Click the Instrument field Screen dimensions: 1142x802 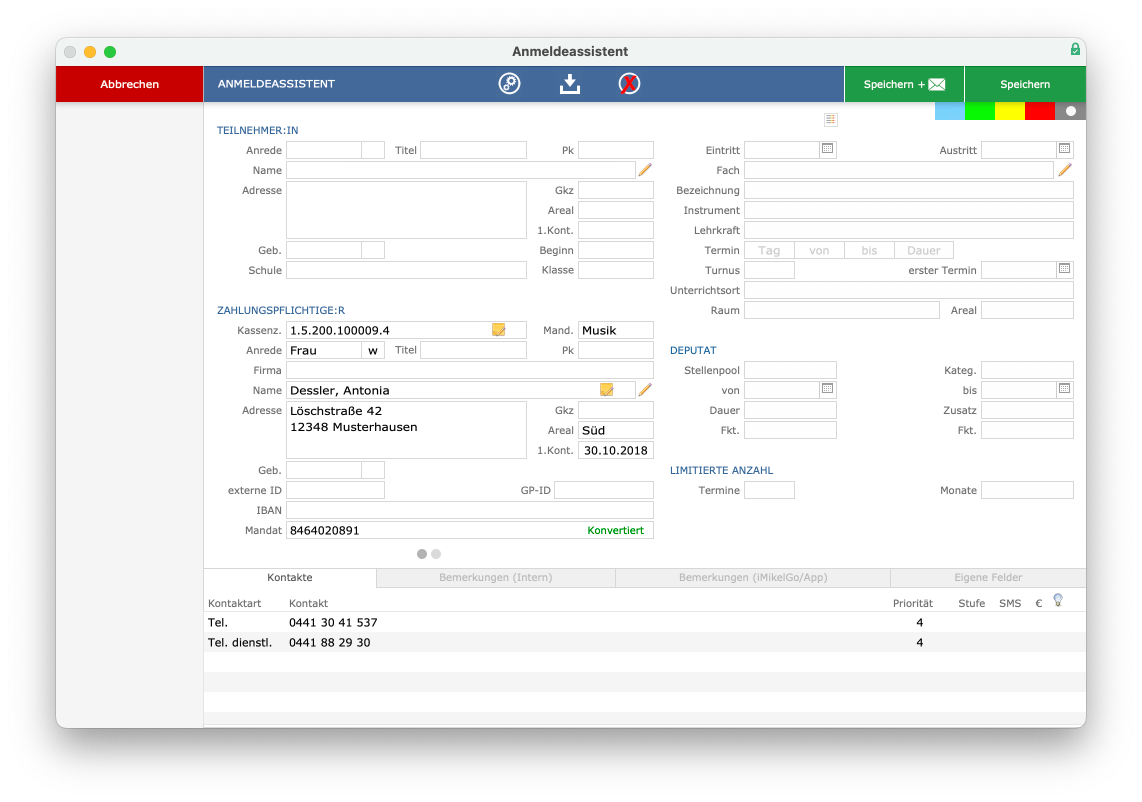tap(909, 211)
